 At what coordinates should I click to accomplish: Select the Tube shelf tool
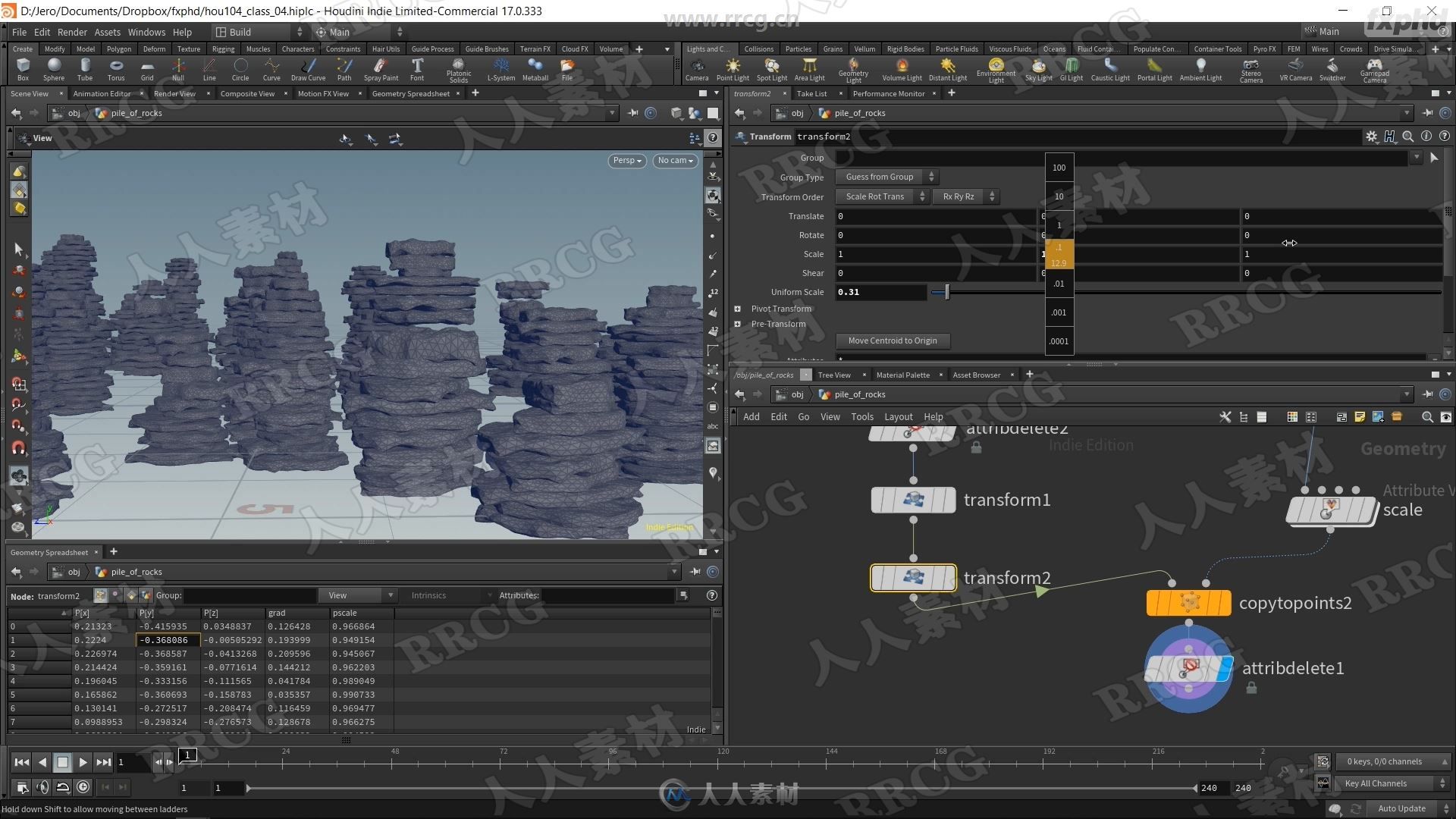[x=85, y=69]
